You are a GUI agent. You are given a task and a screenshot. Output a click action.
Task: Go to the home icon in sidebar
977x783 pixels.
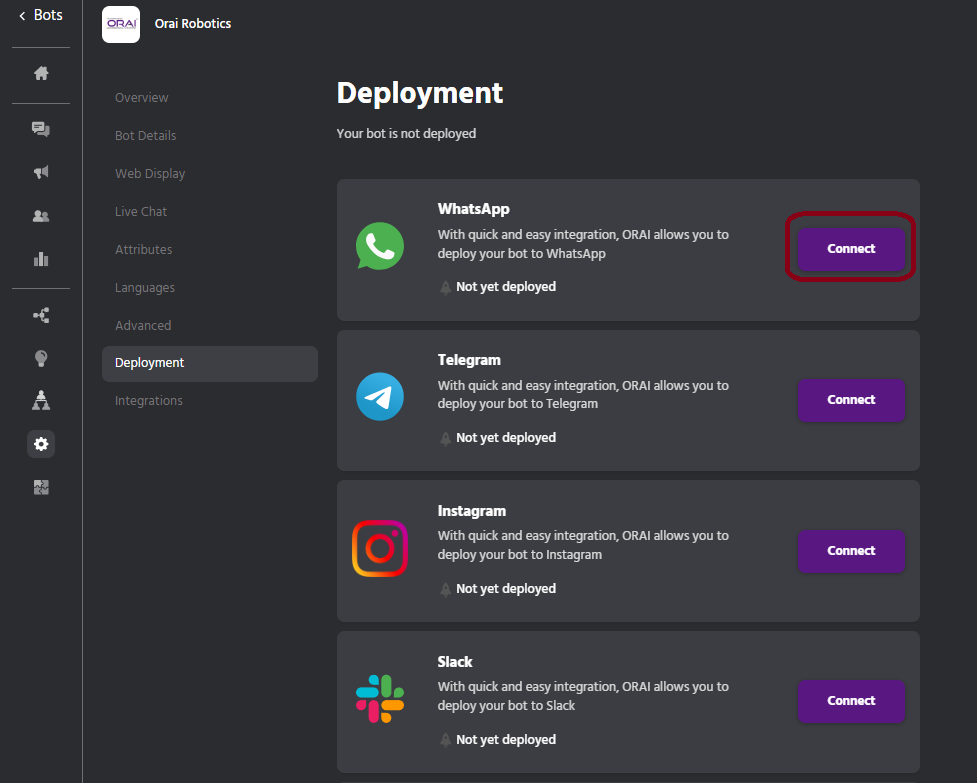coord(41,73)
